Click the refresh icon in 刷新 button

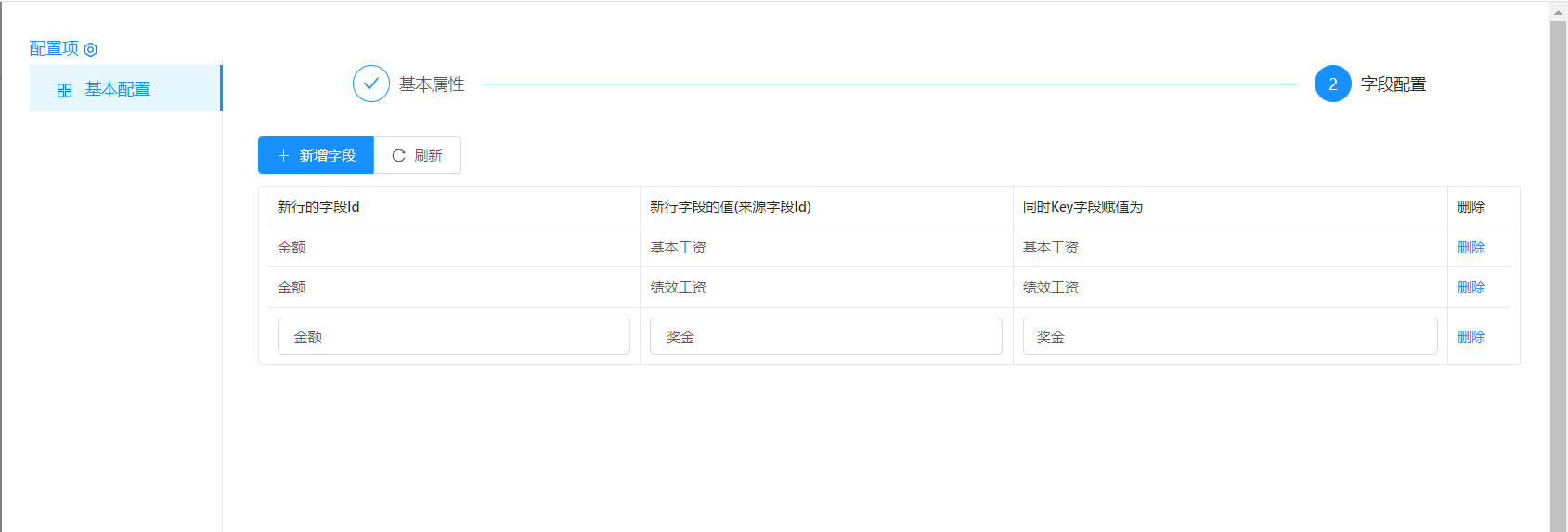pyautogui.click(x=398, y=155)
